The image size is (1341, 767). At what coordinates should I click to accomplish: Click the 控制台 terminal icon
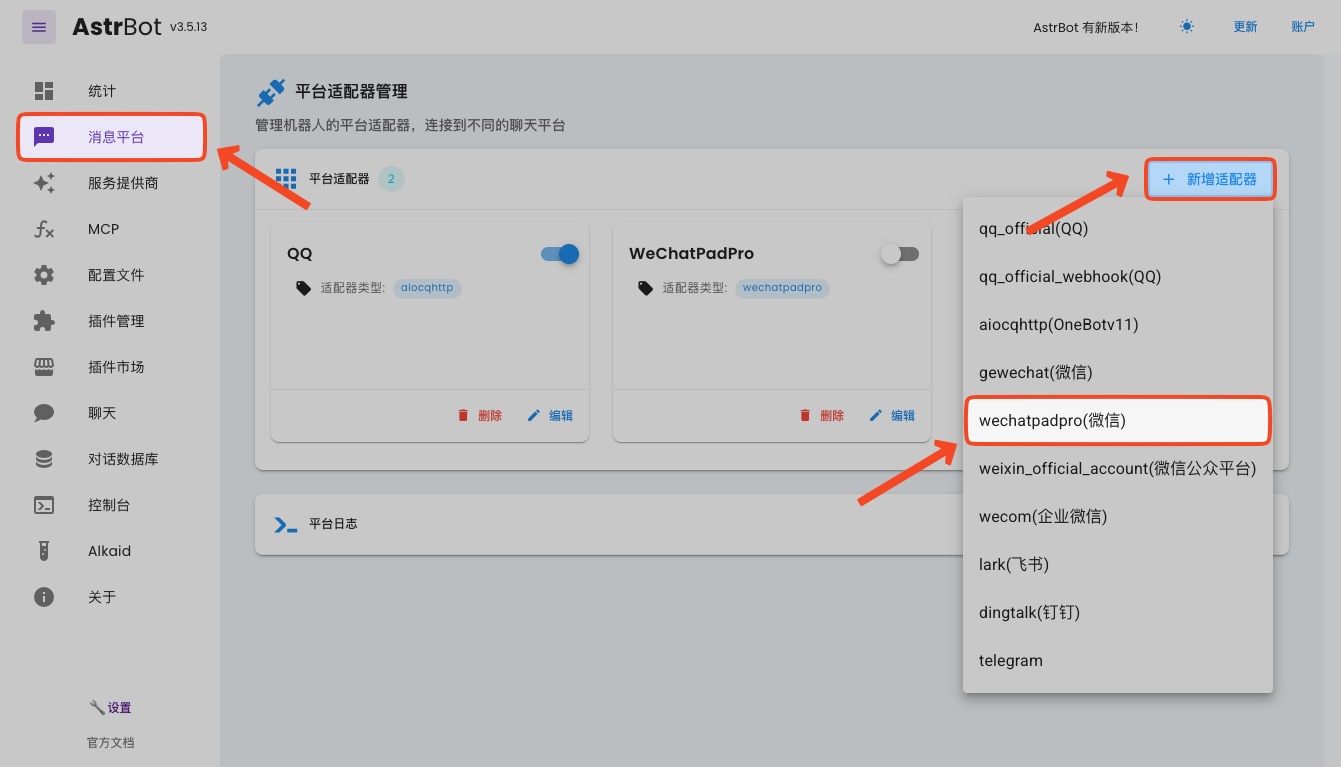(x=44, y=505)
